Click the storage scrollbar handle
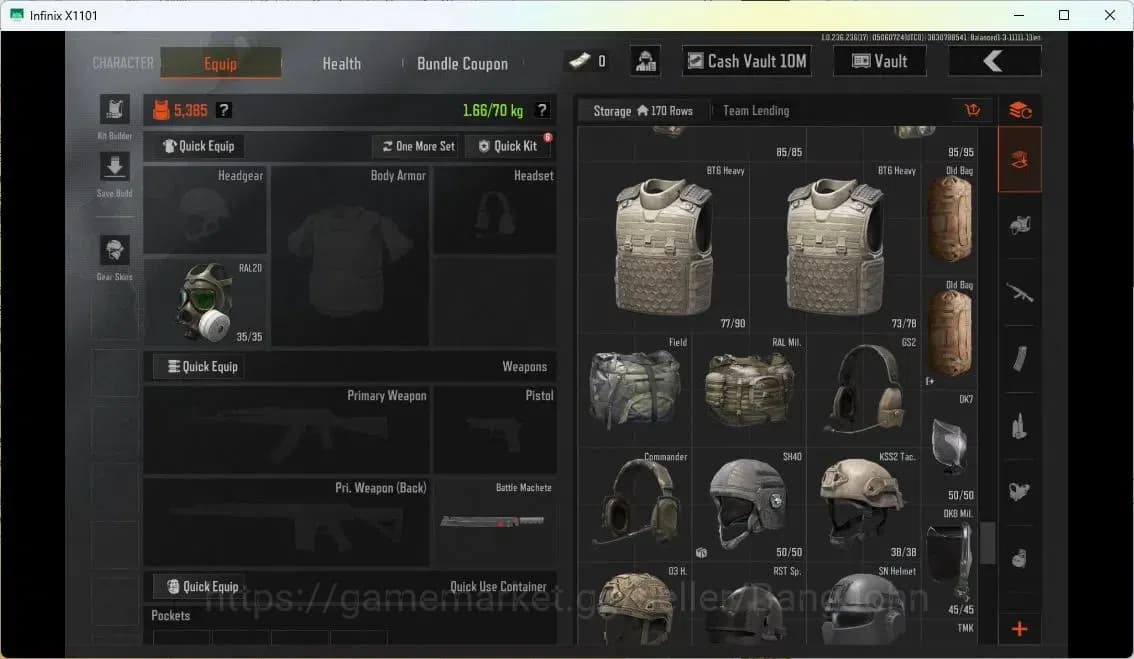This screenshot has height=659, width=1134. (x=987, y=542)
